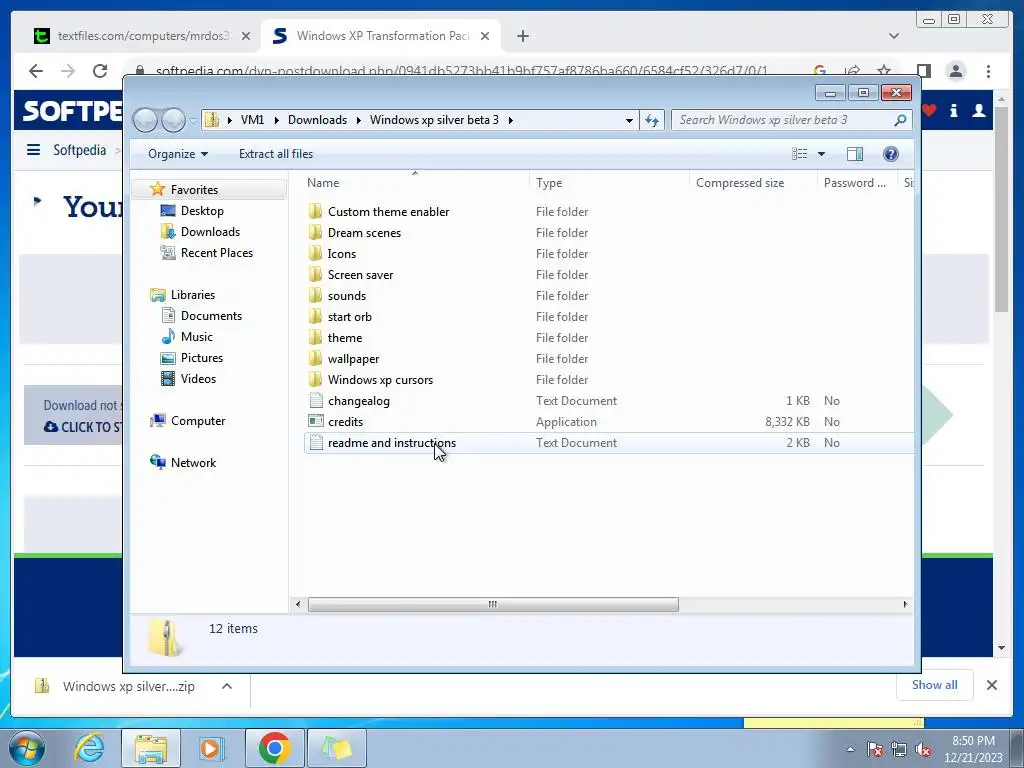Screen dimensions: 1024x768
Task: Select the Screen saver folder
Action: [x=360, y=274]
